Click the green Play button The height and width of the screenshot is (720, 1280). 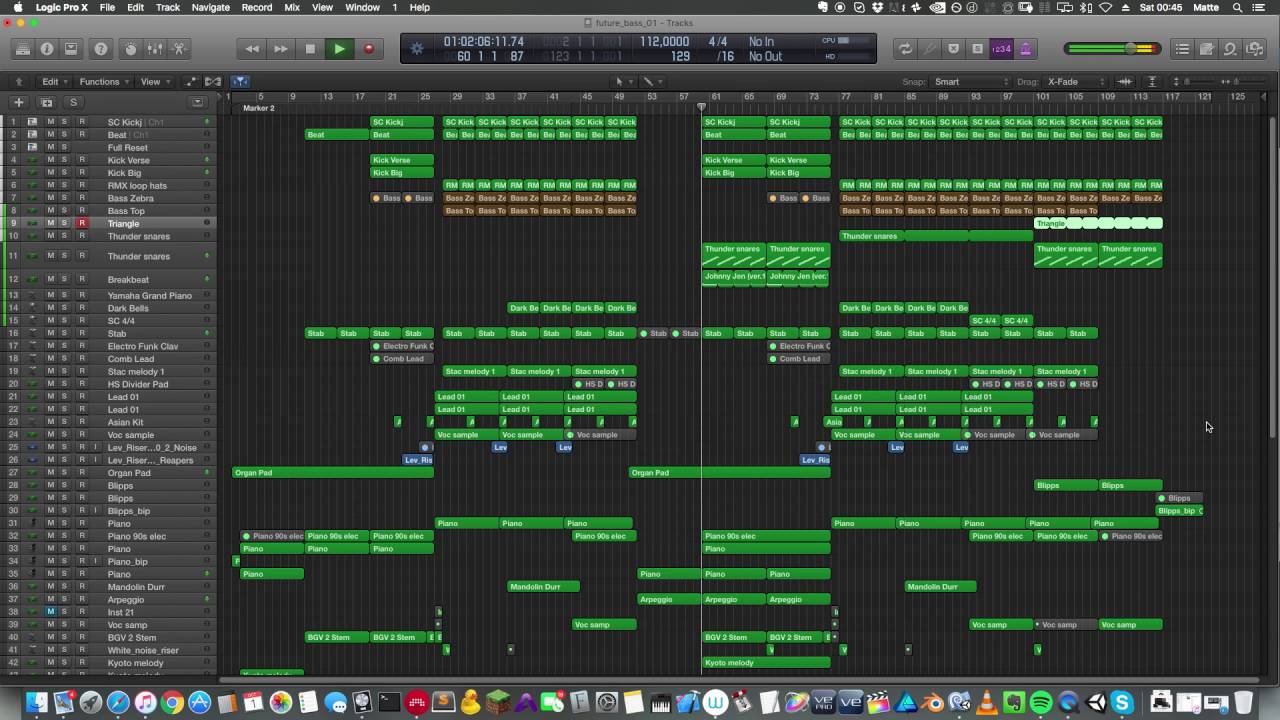coord(339,48)
